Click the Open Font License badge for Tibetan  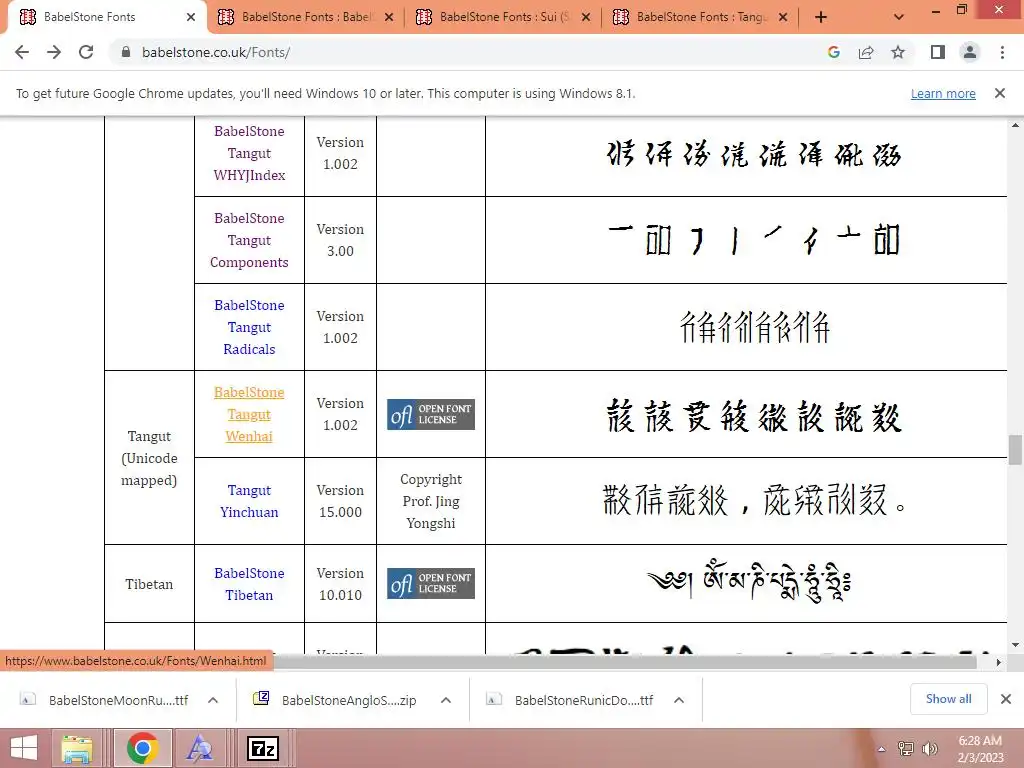click(x=431, y=583)
